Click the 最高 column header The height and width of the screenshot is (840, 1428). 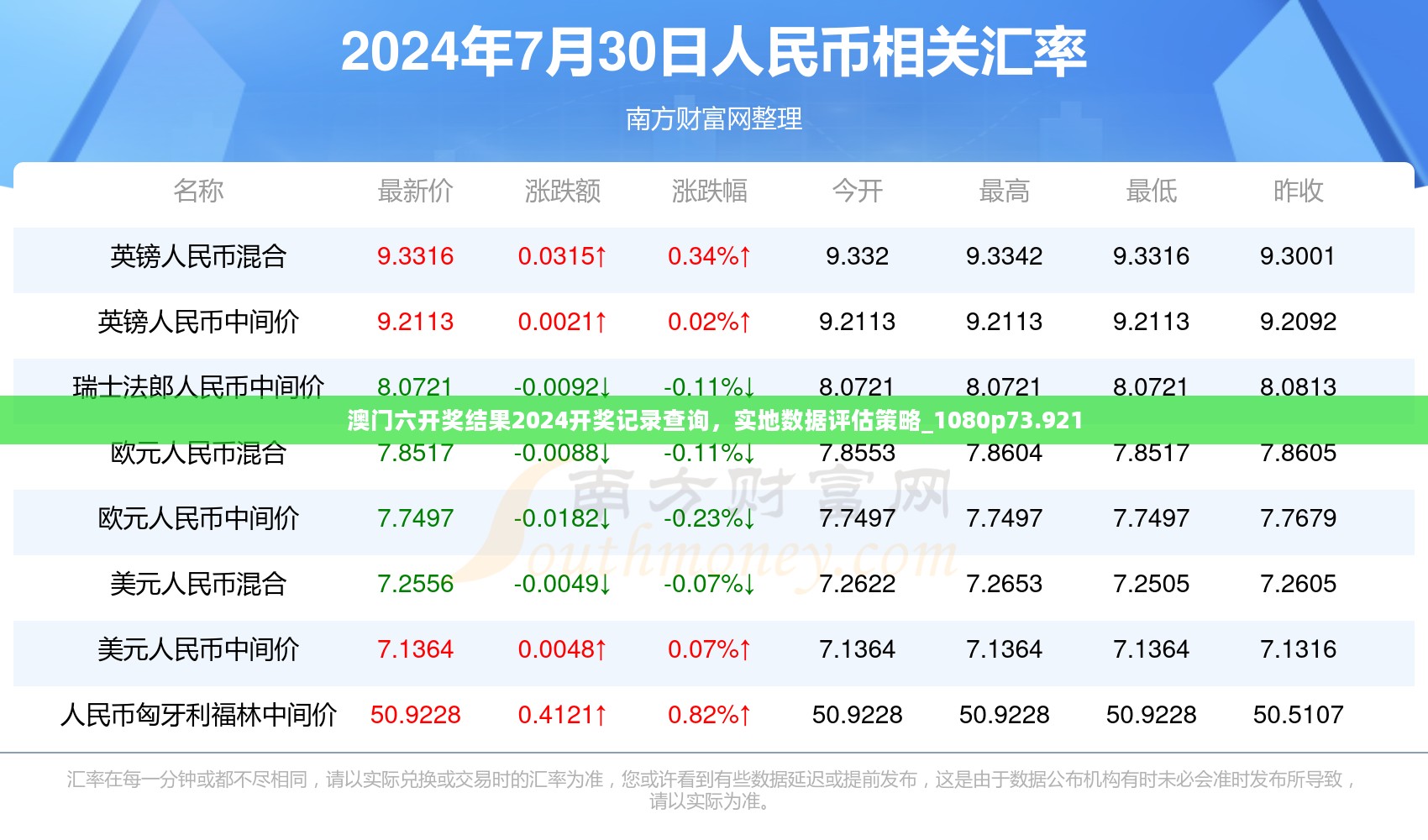[x=1004, y=191]
